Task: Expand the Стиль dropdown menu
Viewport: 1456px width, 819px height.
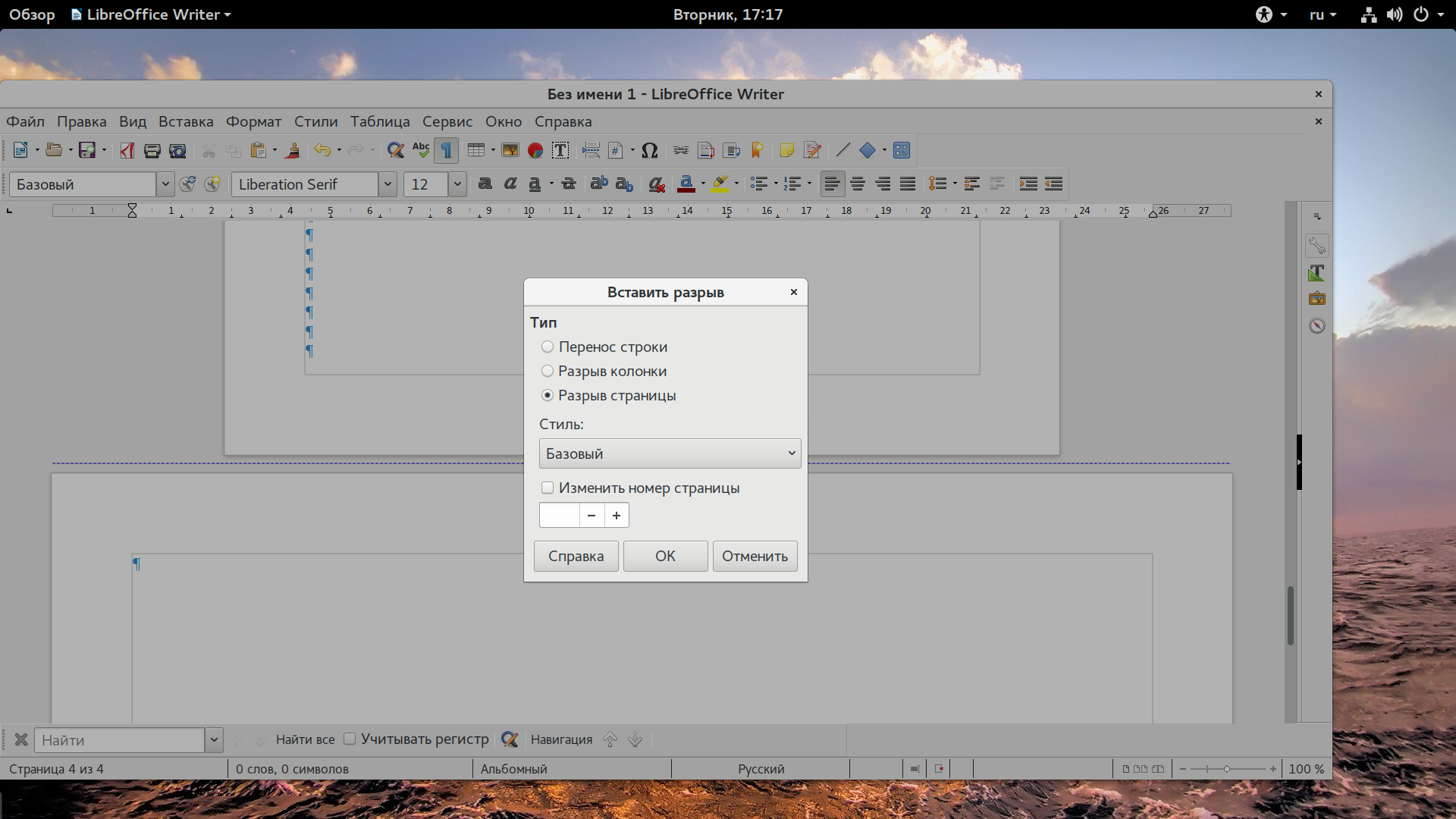Action: [x=791, y=453]
